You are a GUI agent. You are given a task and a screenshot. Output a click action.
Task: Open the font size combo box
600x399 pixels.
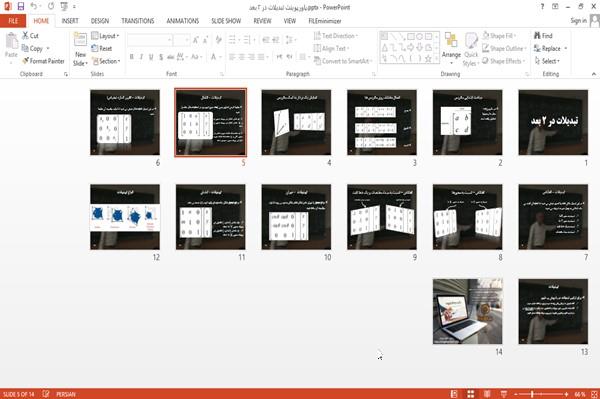click(181, 40)
